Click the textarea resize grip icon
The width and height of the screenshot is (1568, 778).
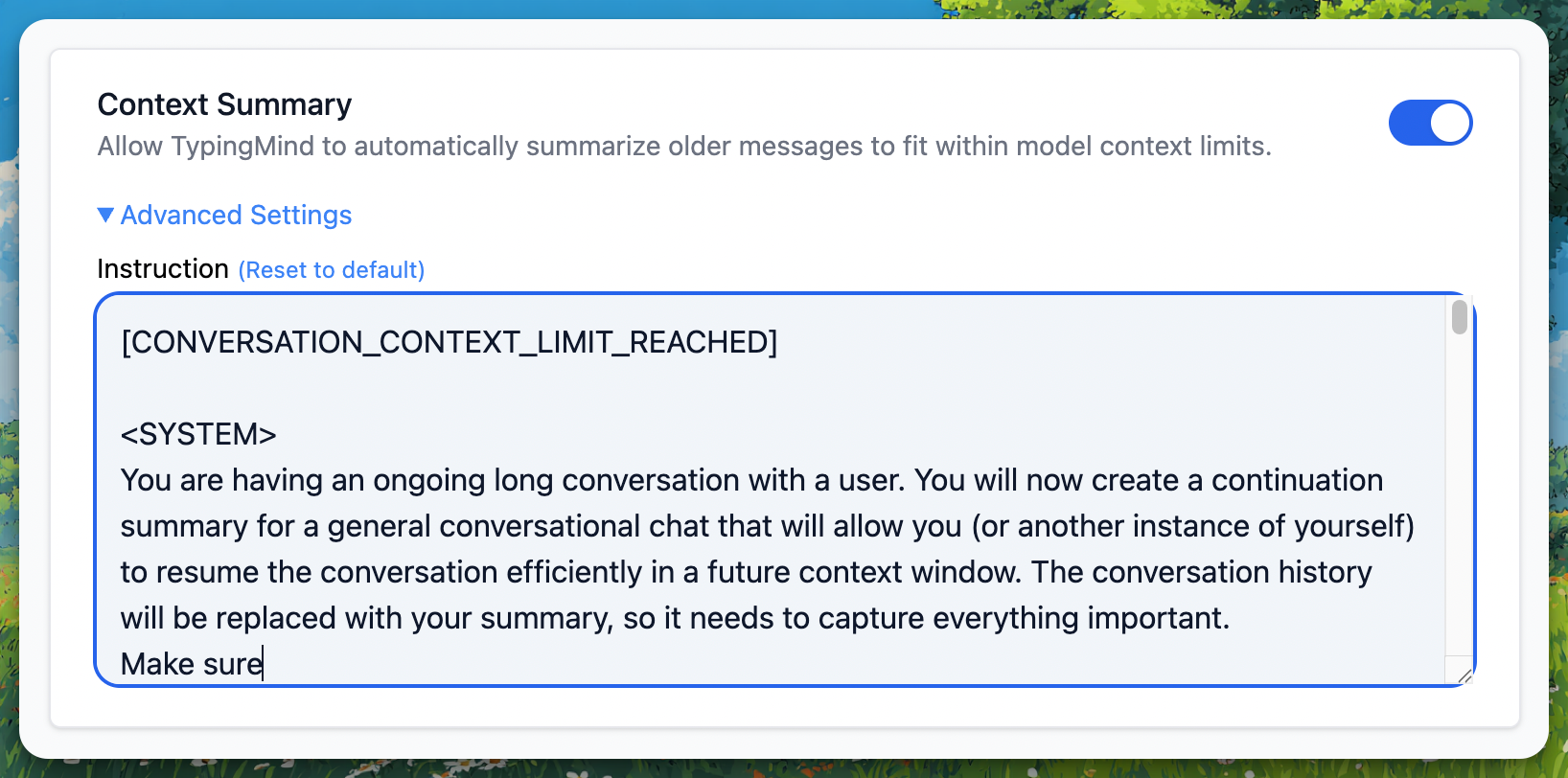1464,675
